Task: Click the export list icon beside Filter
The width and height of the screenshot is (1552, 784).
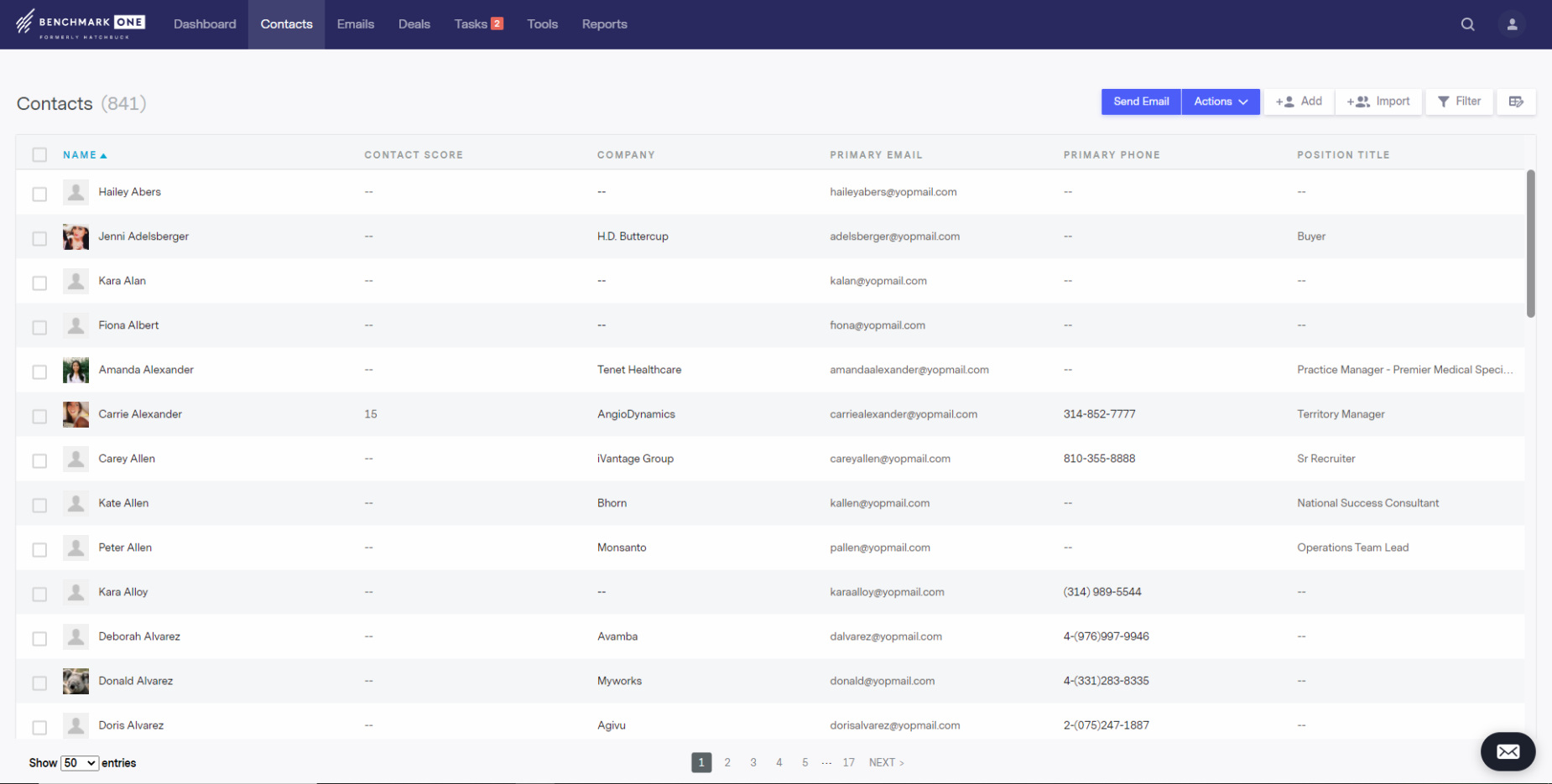Action: [1516, 101]
